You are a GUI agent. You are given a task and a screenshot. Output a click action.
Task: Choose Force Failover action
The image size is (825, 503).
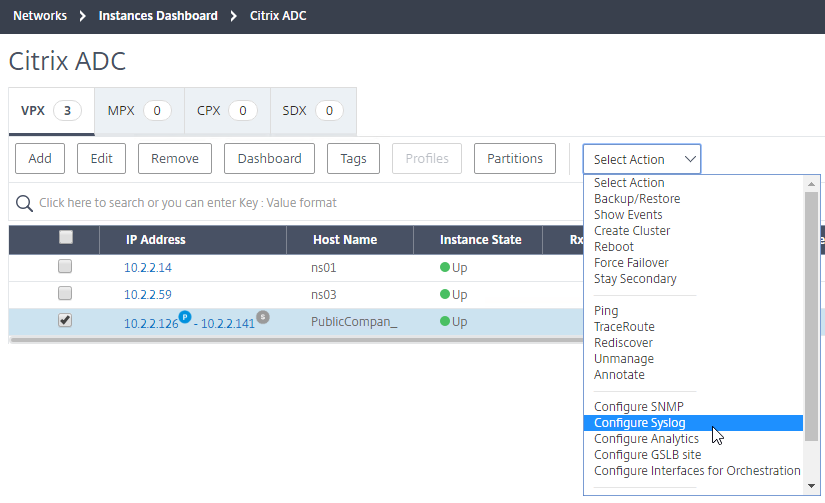(x=631, y=263)
